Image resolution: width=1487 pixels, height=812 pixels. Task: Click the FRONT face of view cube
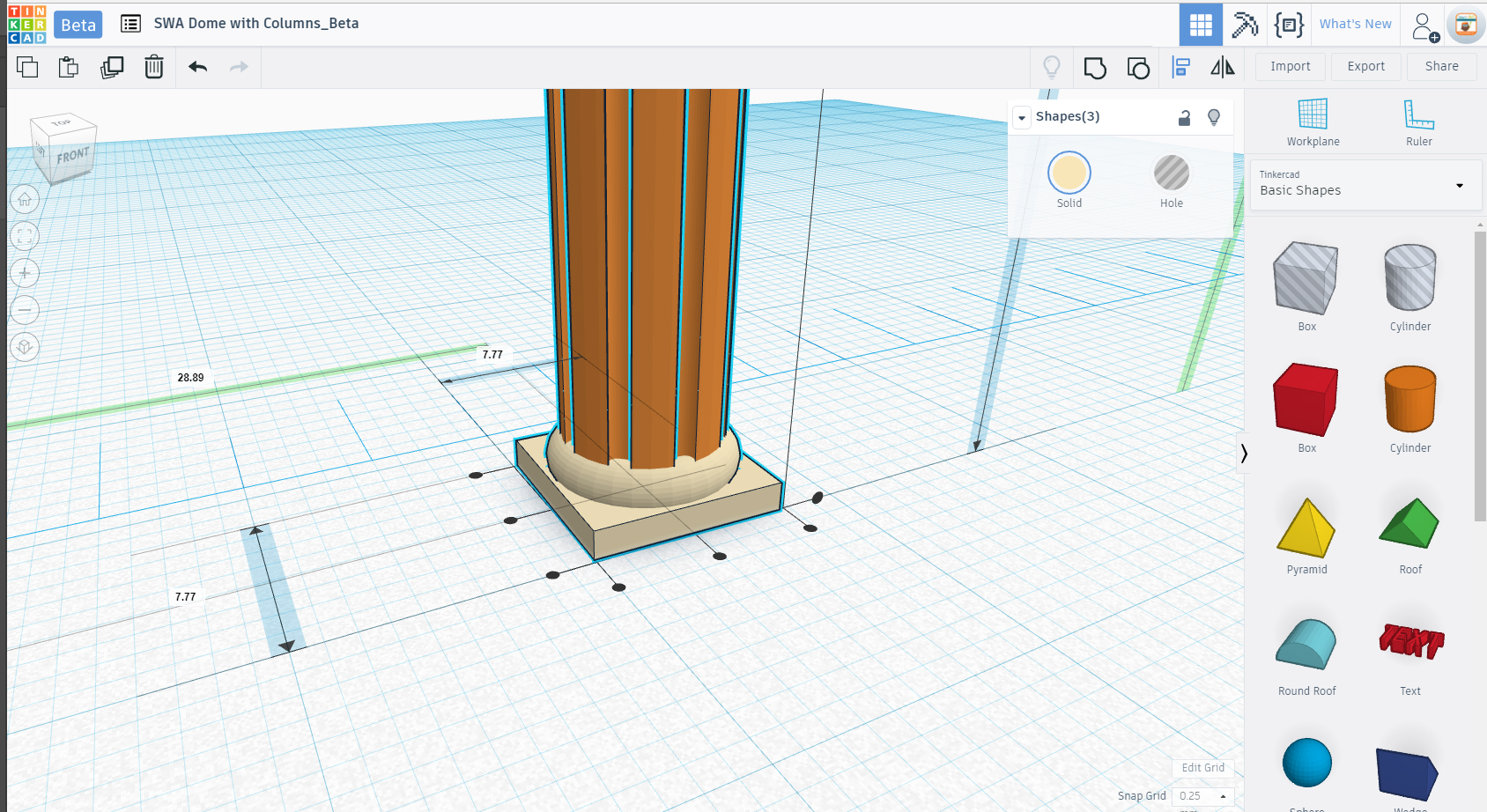72,156
